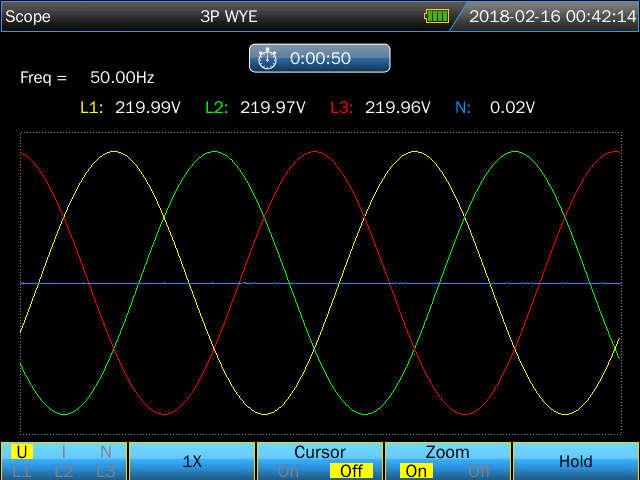Click the 219.97V reading

(273, 107)
